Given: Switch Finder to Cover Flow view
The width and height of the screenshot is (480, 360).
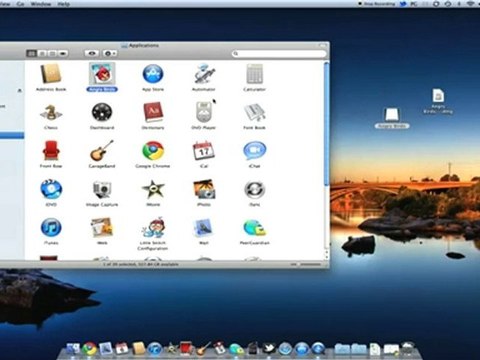Looking at the screenshot, I should (63, 53).
